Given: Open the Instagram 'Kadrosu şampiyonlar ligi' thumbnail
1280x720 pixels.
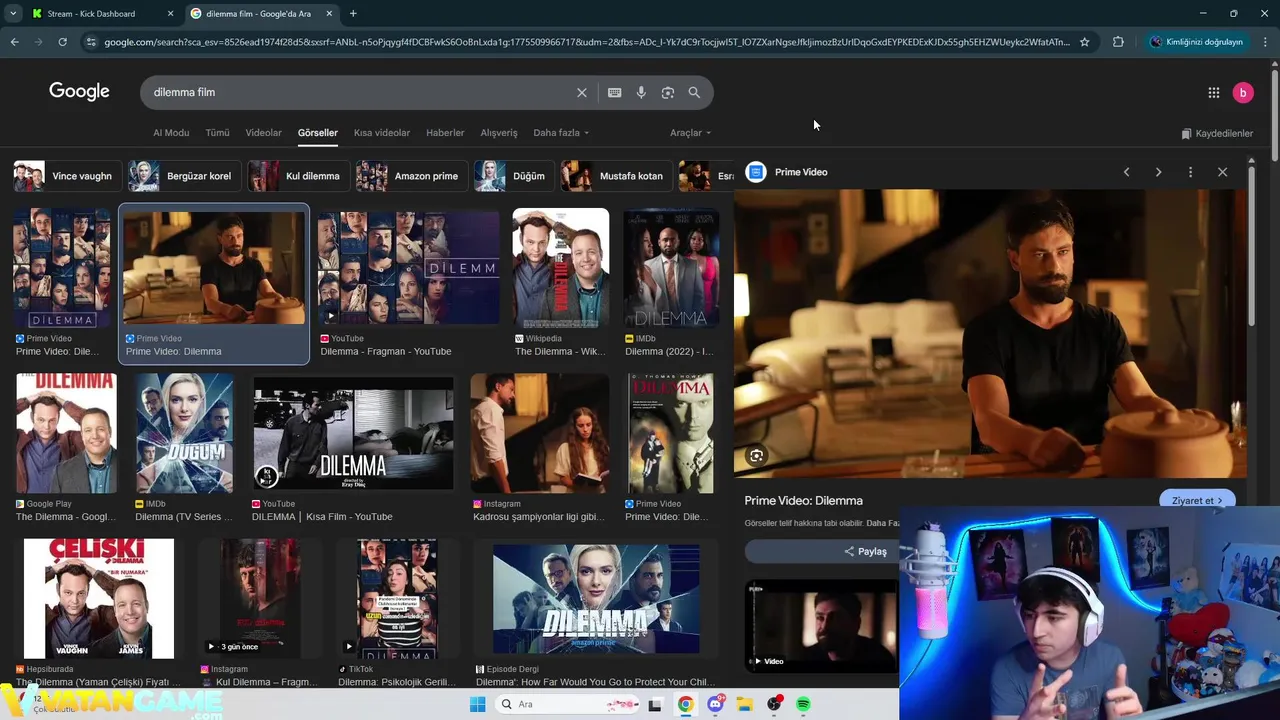Looking at the screenshot, I should 540,432.
